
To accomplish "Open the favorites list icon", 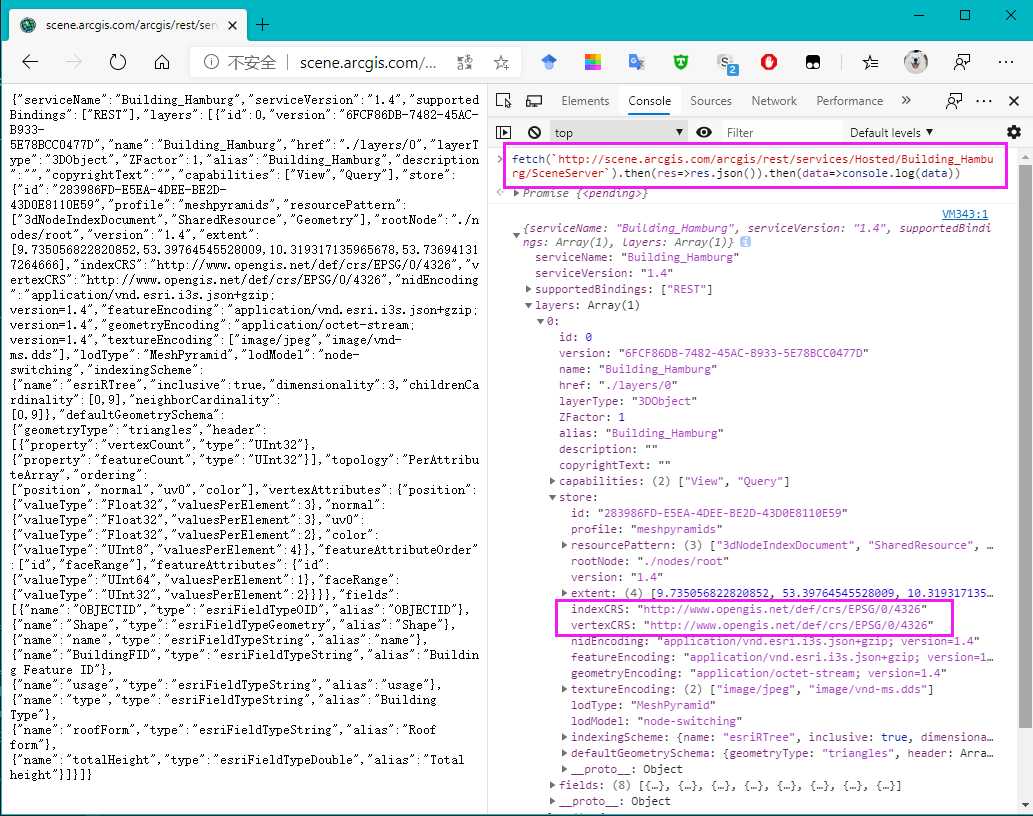I will tap(870, 62).
